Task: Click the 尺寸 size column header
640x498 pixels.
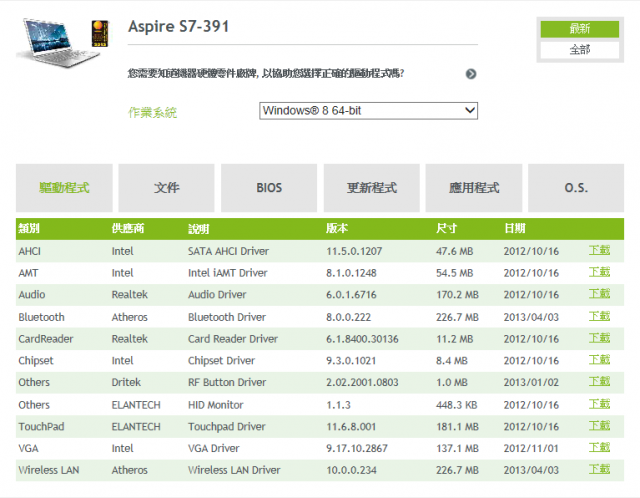Action: 446,228
